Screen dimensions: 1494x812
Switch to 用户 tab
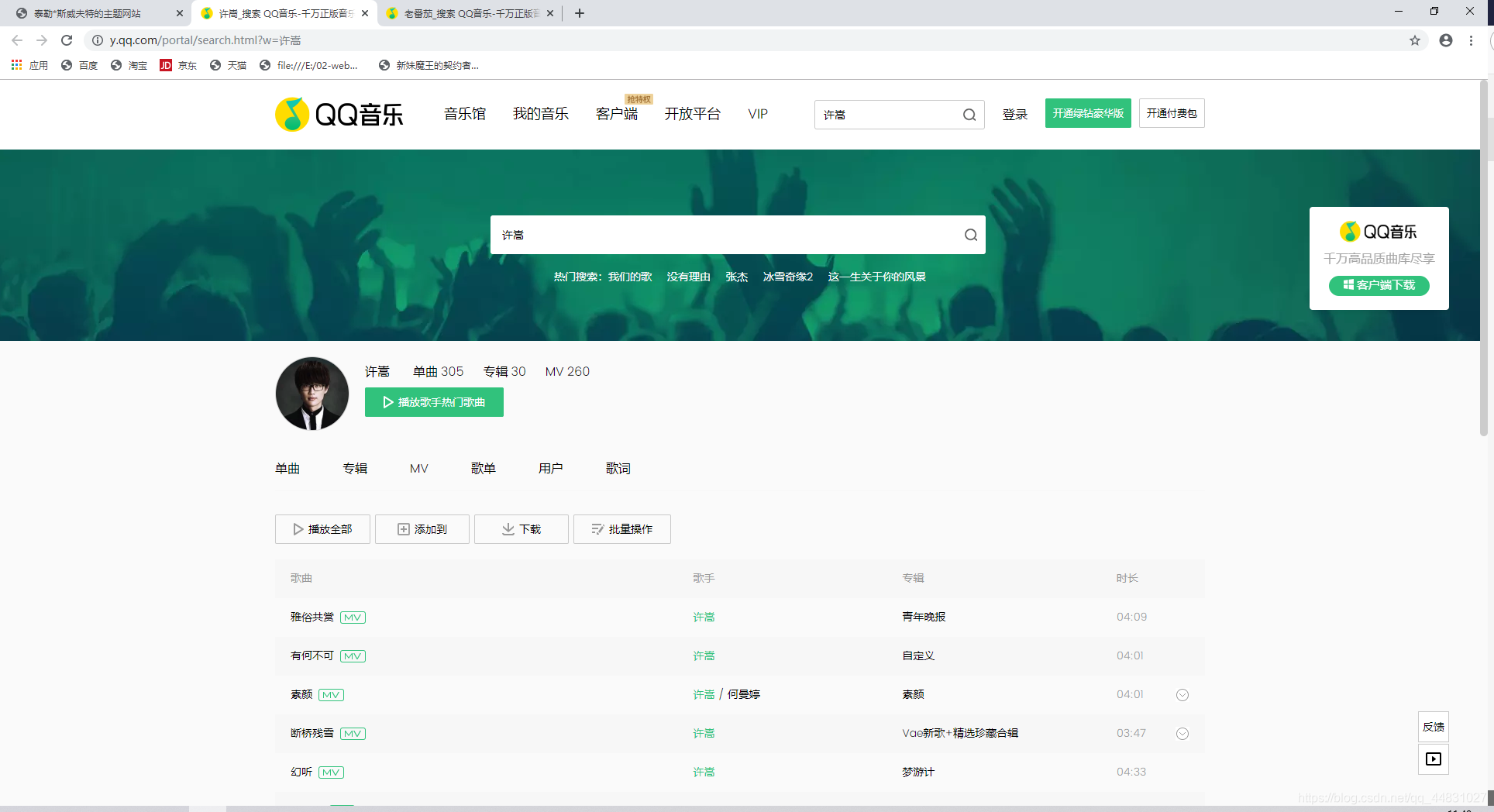pos(551,469)
